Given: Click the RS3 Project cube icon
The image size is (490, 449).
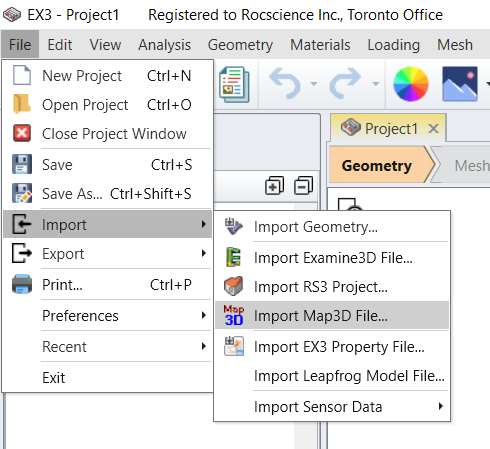Looking at the screenshot, I should (x=234, y=286).
